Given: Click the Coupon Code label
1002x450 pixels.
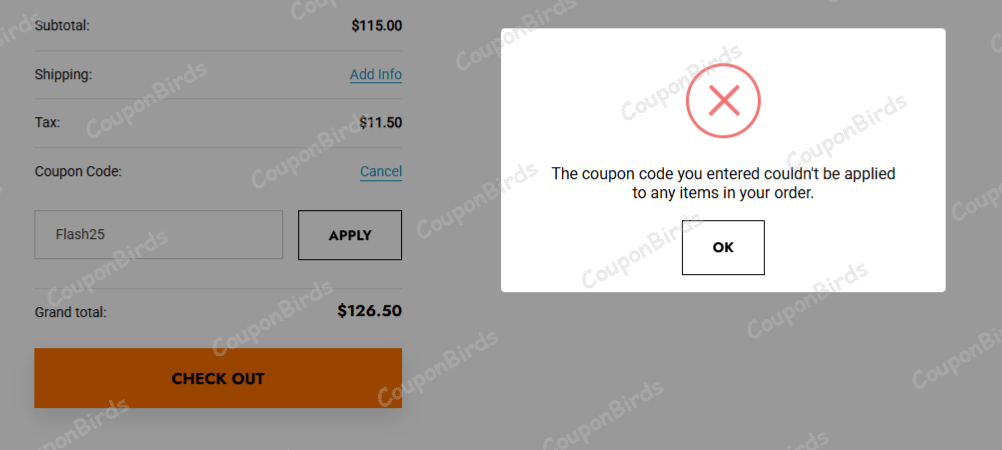Looking at the screenshot, I should (x=78, y=171).
